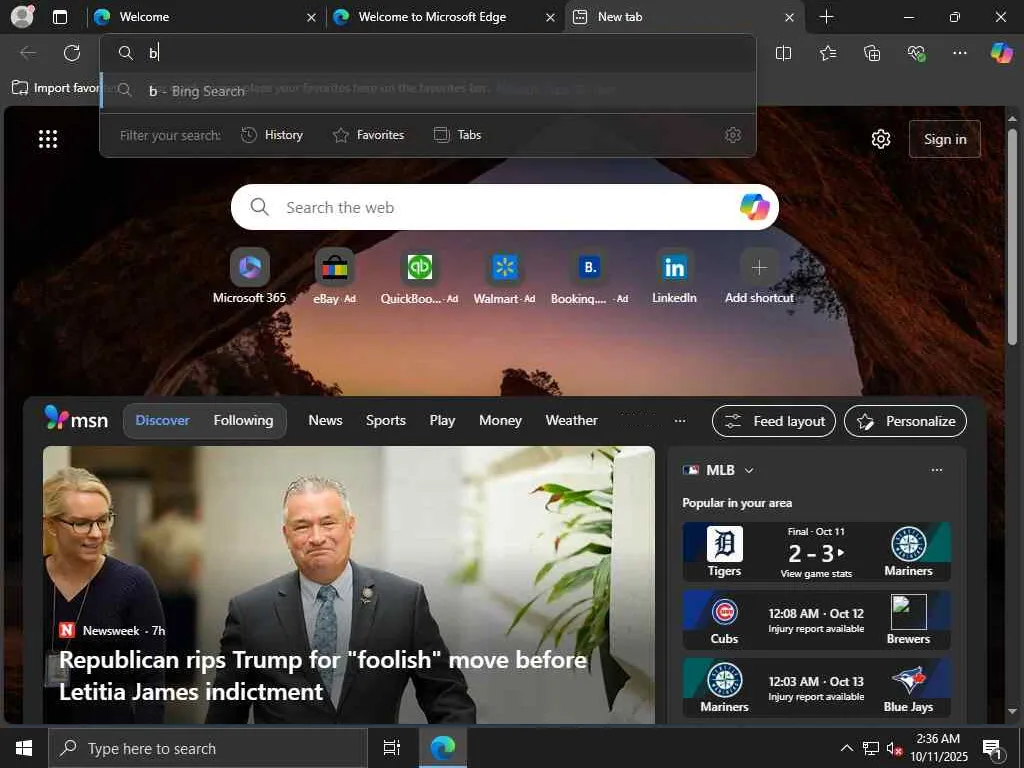Open the LinkedIn shortcut tile
Screen dimensions: 1024x768
point(674,276)
